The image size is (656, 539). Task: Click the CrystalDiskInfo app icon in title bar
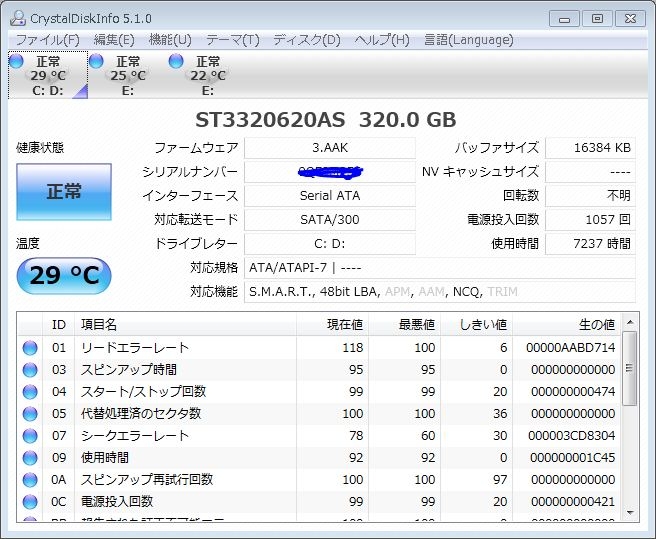(18, 17)
